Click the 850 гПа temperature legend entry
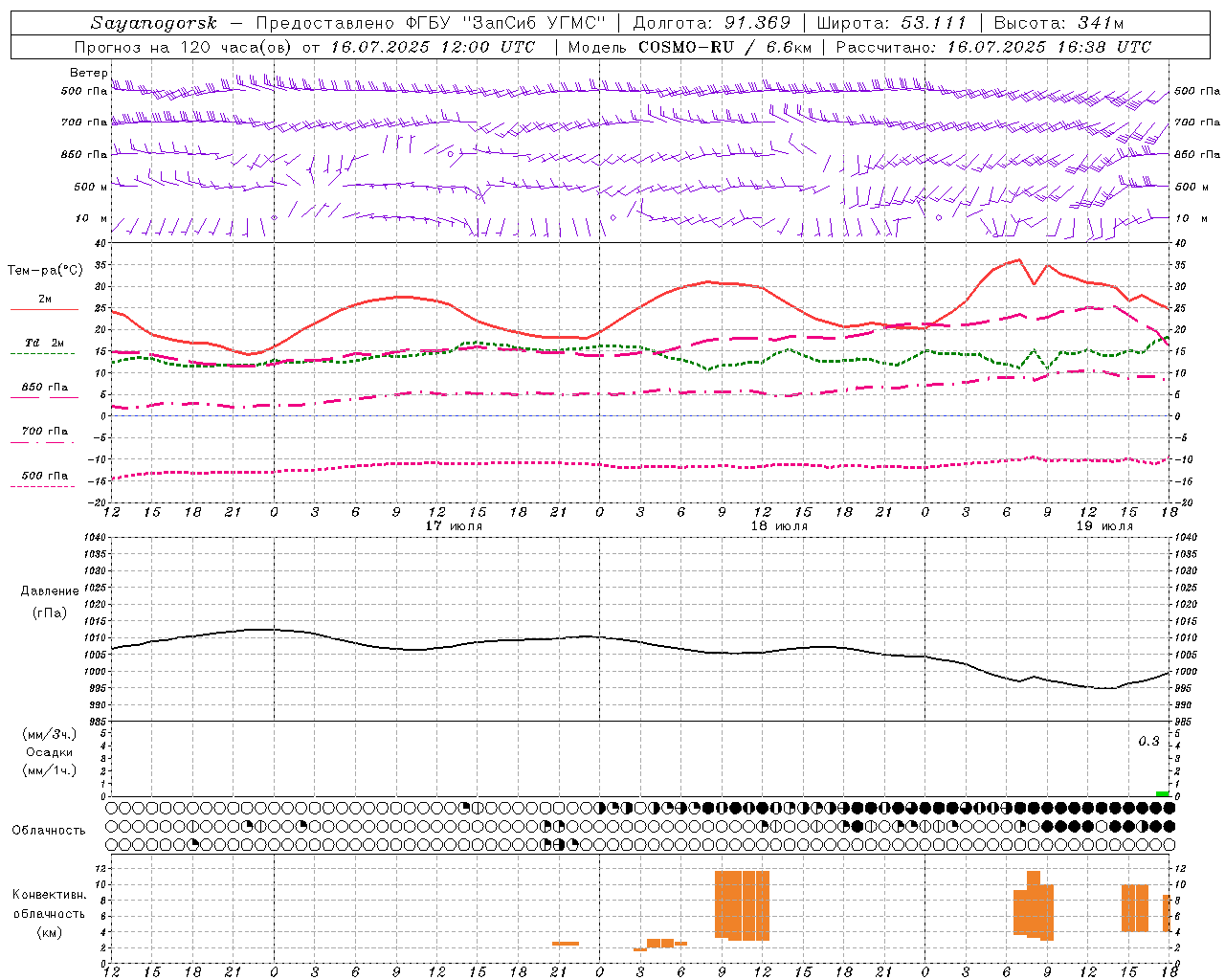Screen dimensions: 1225x980 (44, 388)
